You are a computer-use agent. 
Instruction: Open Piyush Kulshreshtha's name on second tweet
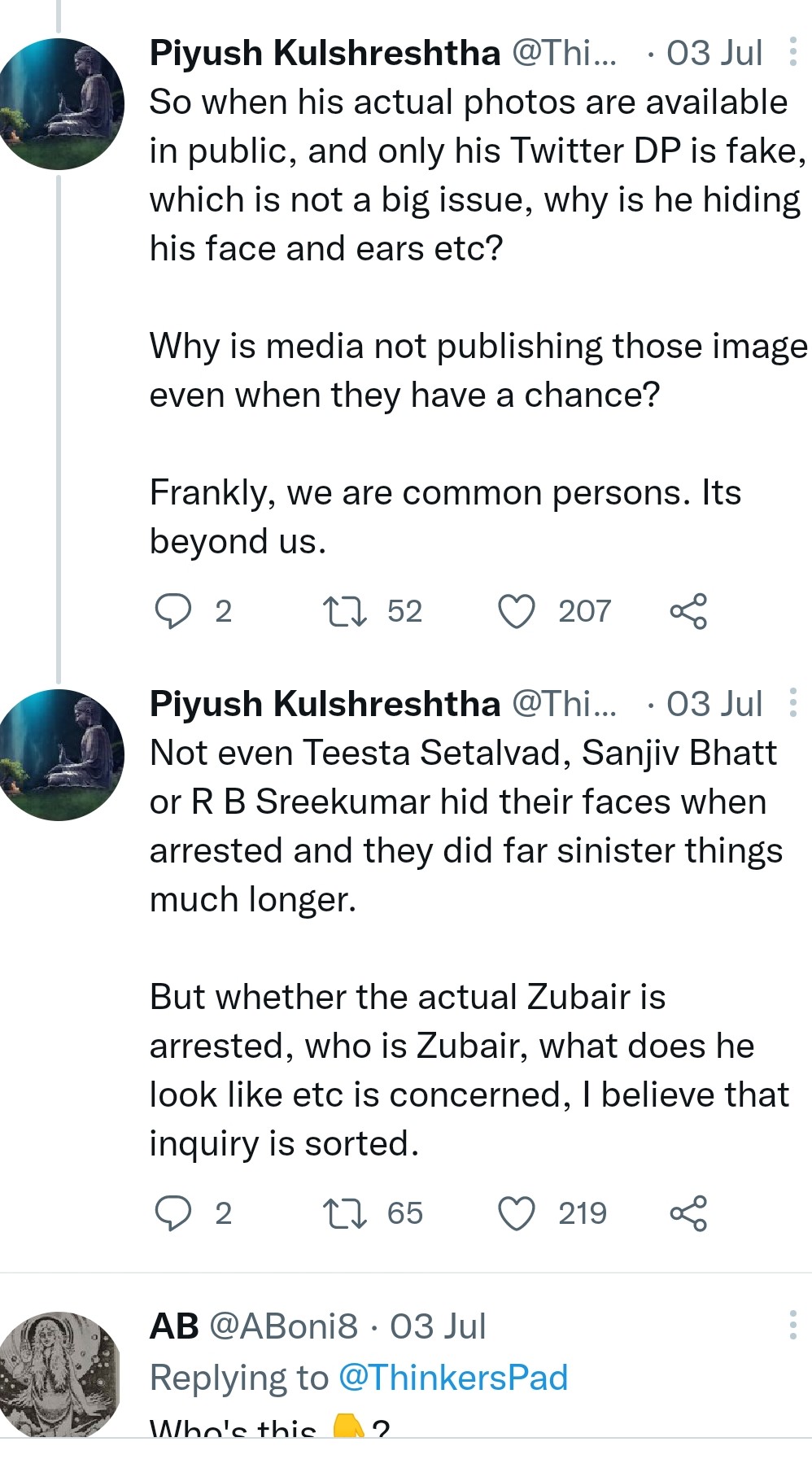coord(325,704)
